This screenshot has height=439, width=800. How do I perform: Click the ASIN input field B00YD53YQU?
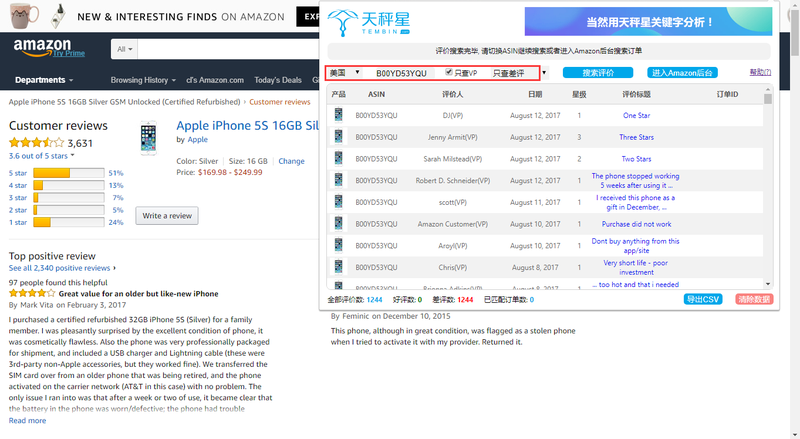[x=402, y=73]
